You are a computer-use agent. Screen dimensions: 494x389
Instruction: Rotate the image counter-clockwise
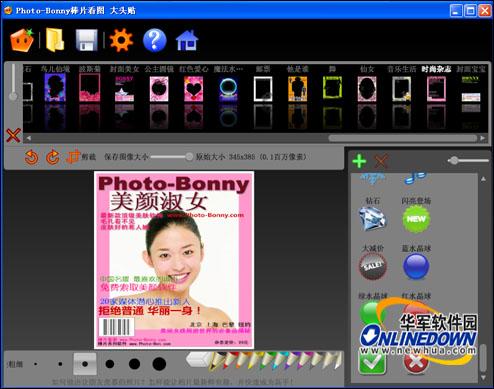pos(31,157)
